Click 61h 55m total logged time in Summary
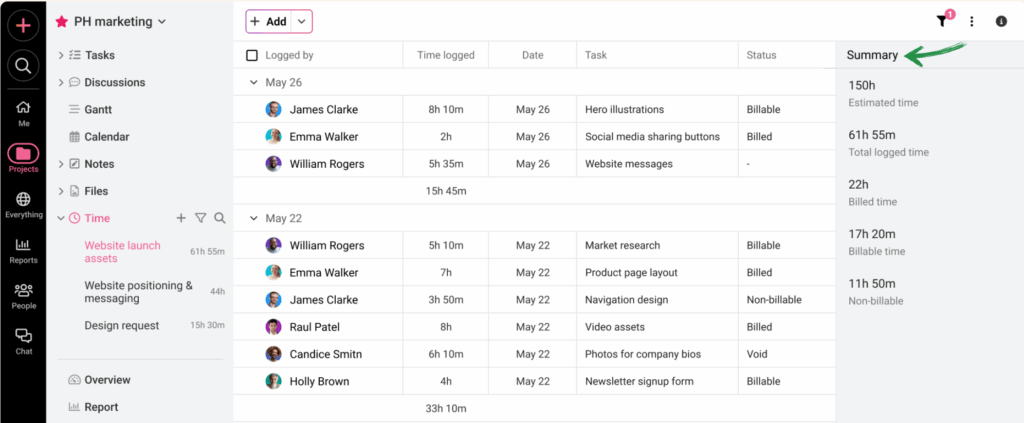This screenshot has height=423, width=1024. point(872,135)
